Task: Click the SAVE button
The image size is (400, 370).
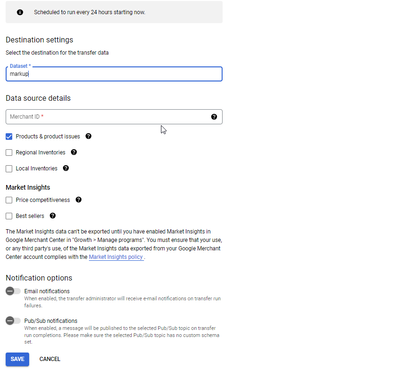Action: pyautogui.click(x=17, y=359)
